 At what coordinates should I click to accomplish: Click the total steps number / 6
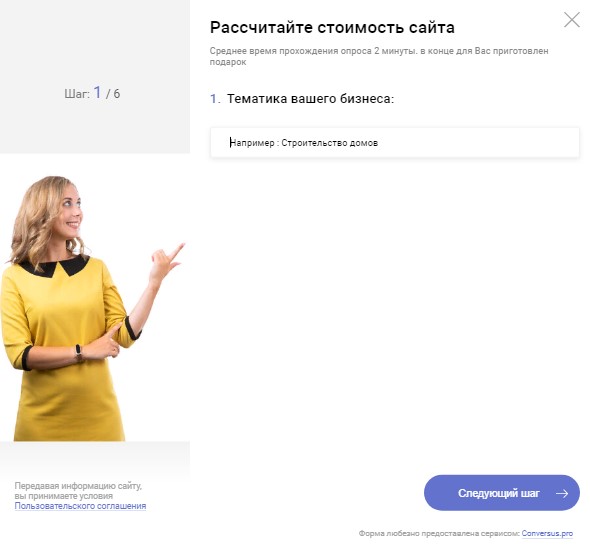(x=113, y=94)
